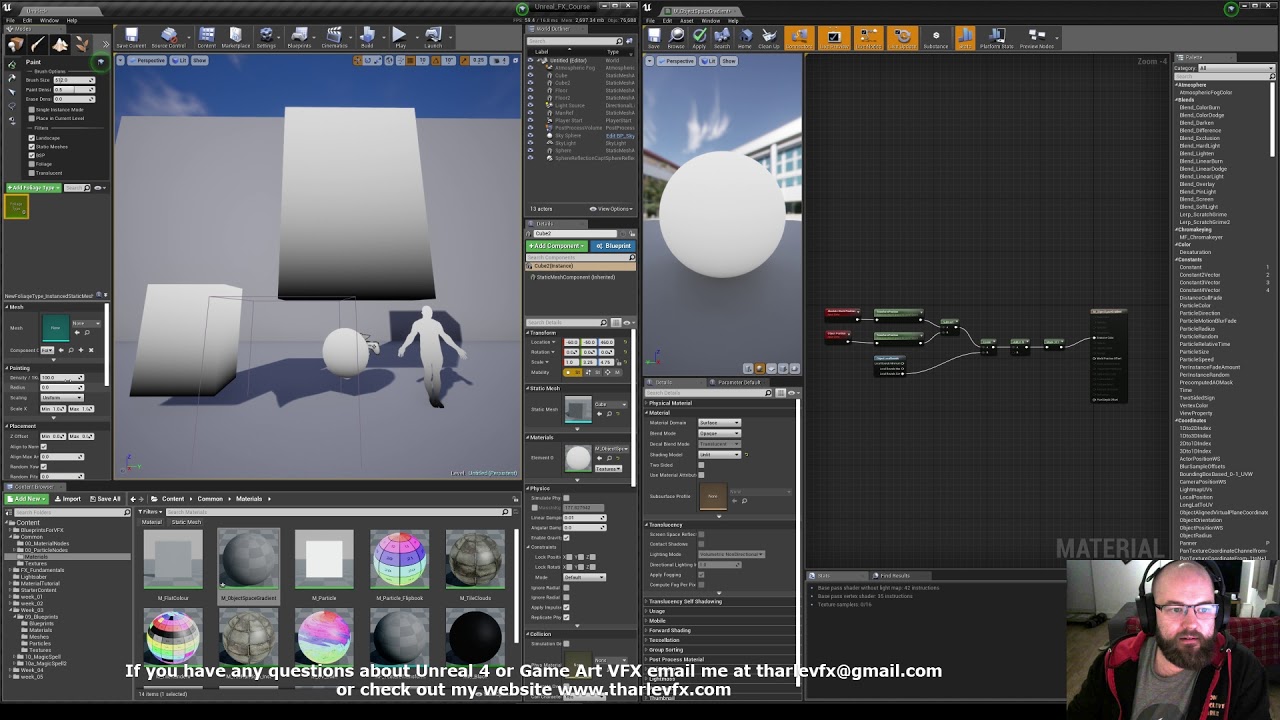Click the Build toolbar icon
This screenshot has width=1280, height=720.
[x=367, y=38]
